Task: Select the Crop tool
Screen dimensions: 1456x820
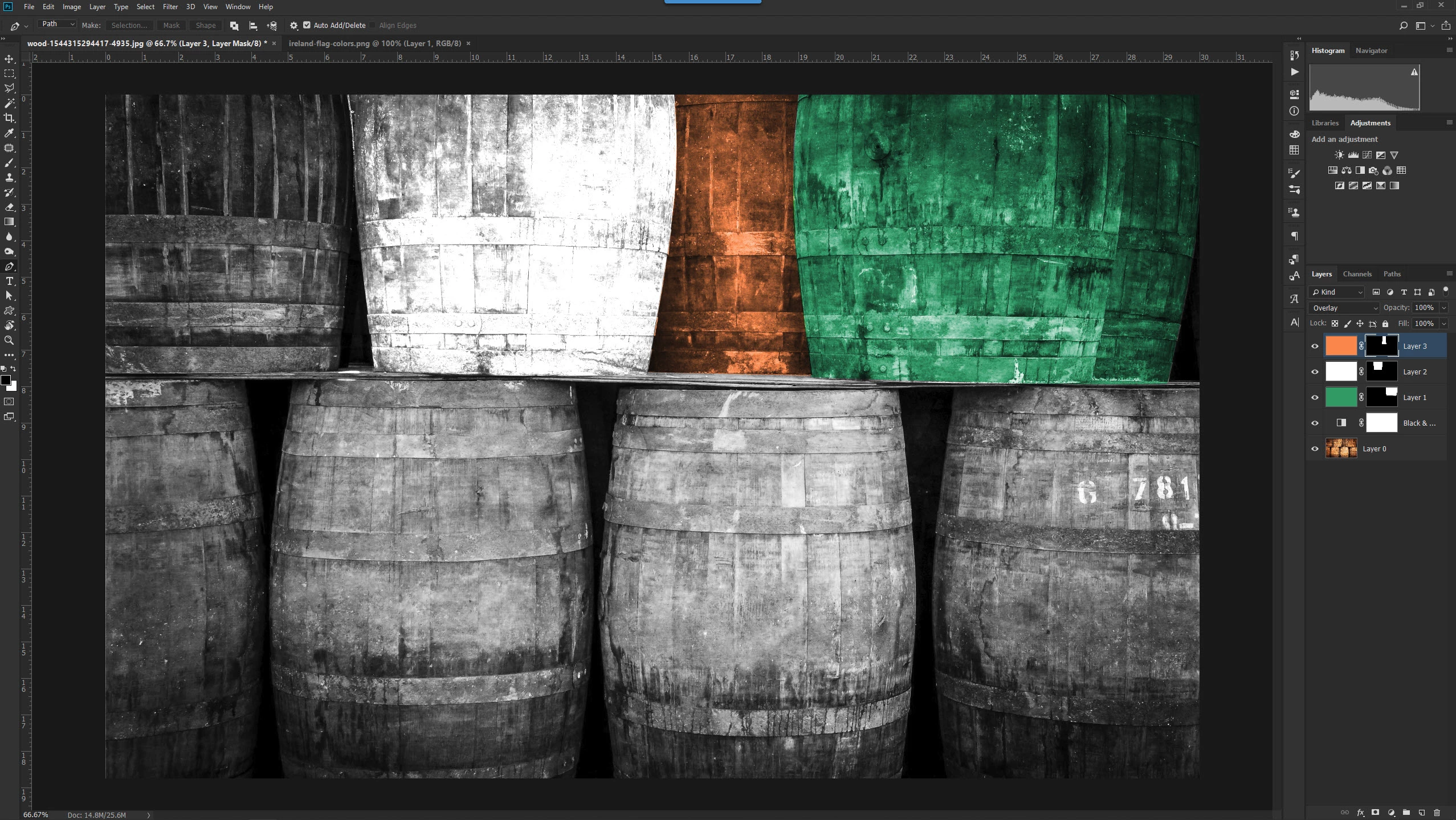Action: [9, 118]
